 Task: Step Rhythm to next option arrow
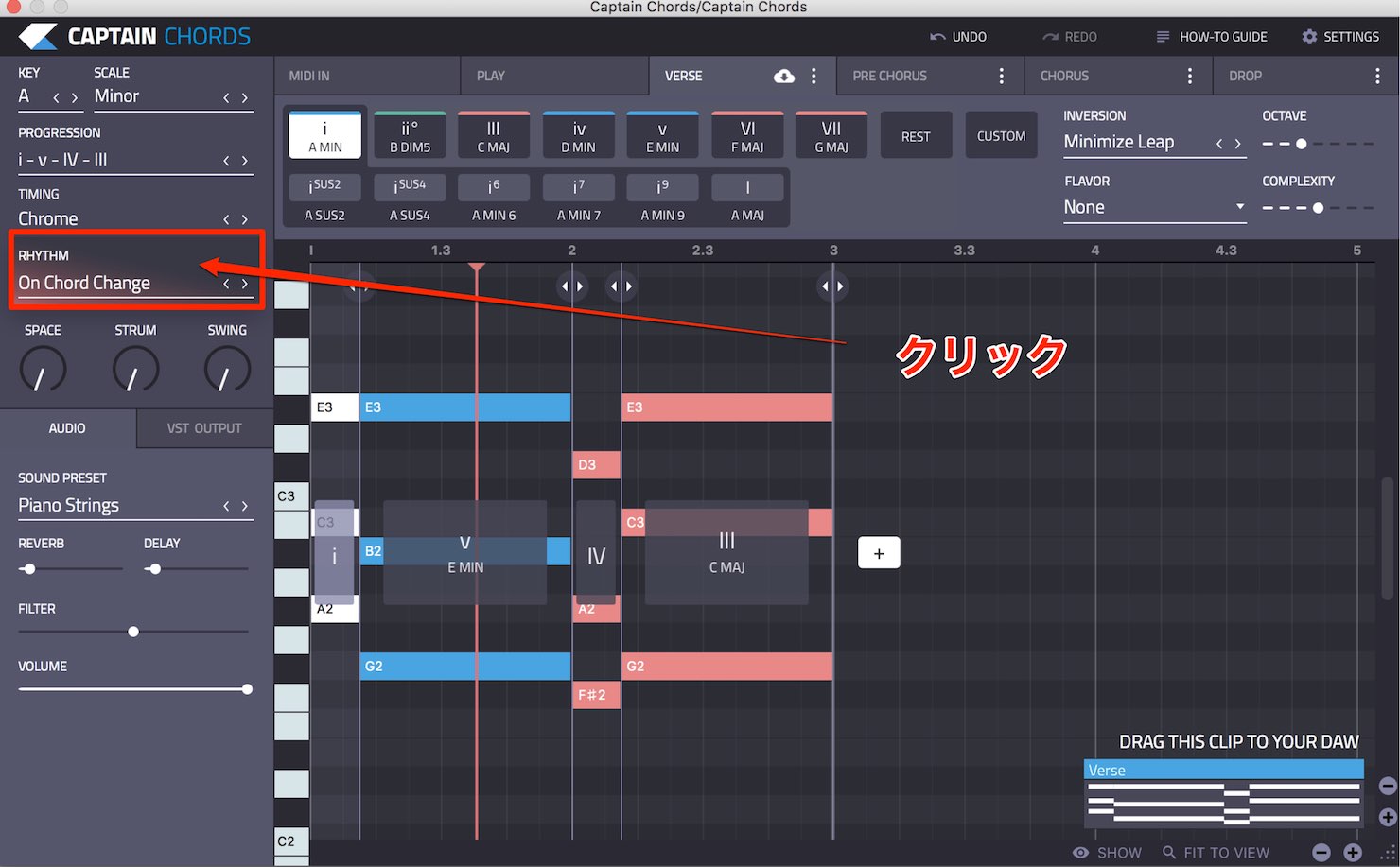pyautogui.click(x=245, y=284)
